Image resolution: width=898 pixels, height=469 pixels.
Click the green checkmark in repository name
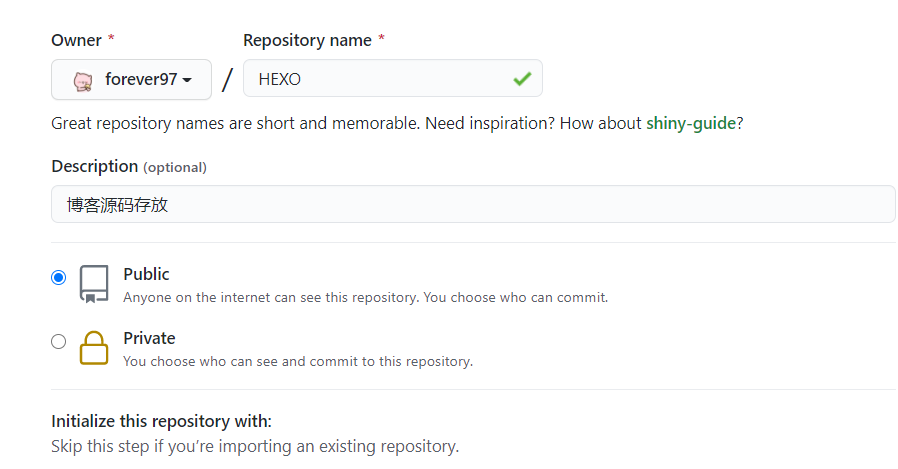tap(522, 79)
